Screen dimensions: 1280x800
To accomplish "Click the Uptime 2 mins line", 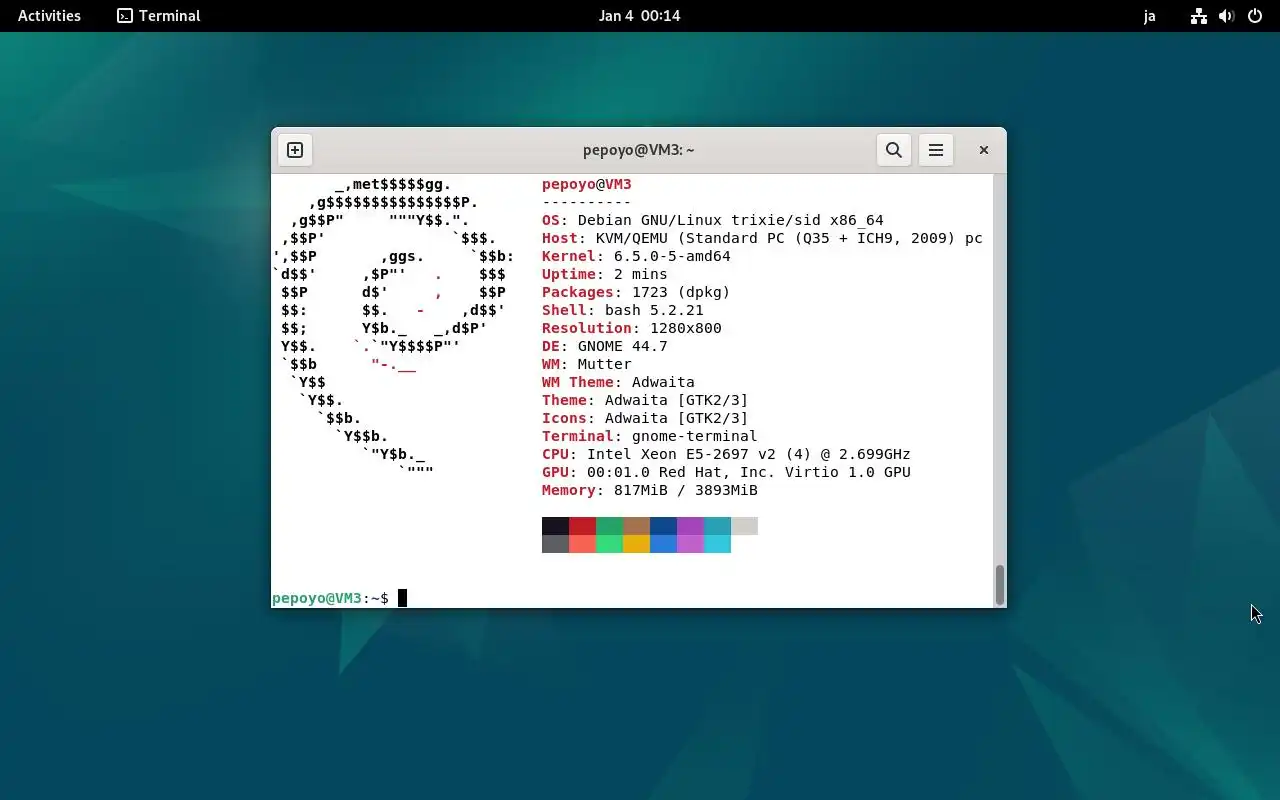I will coord(605,274).
